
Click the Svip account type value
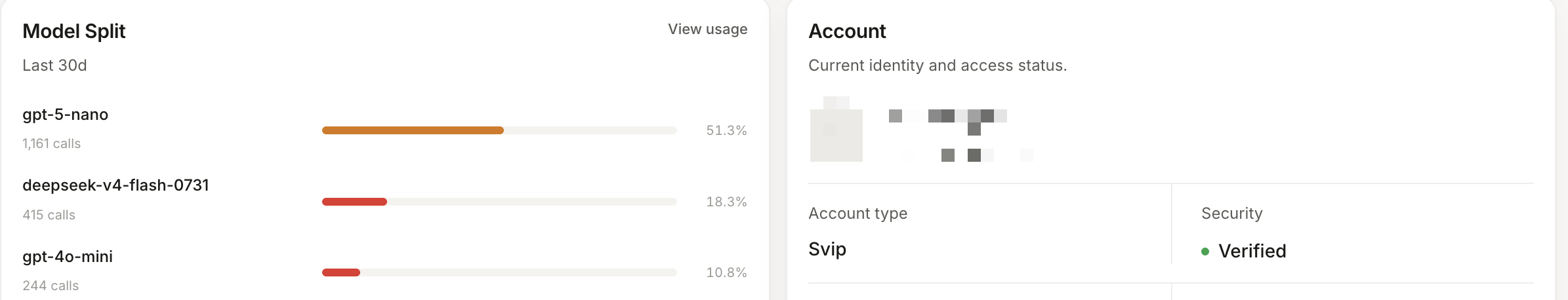tap(827, 250)
